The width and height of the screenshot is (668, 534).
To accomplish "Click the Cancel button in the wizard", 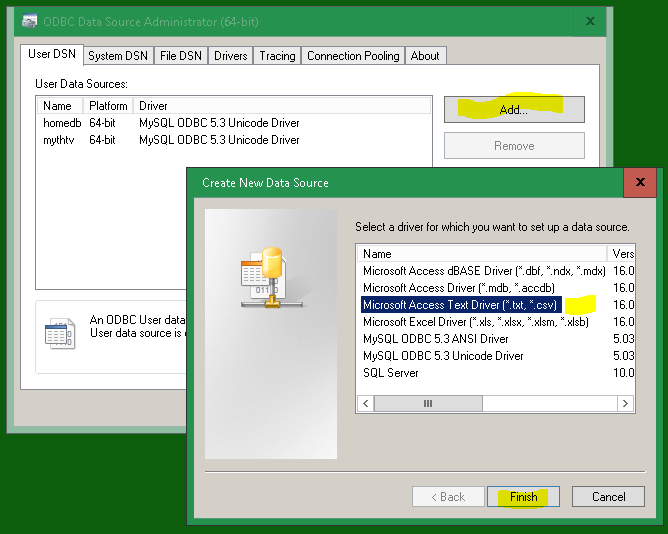I will coord(608,497).
